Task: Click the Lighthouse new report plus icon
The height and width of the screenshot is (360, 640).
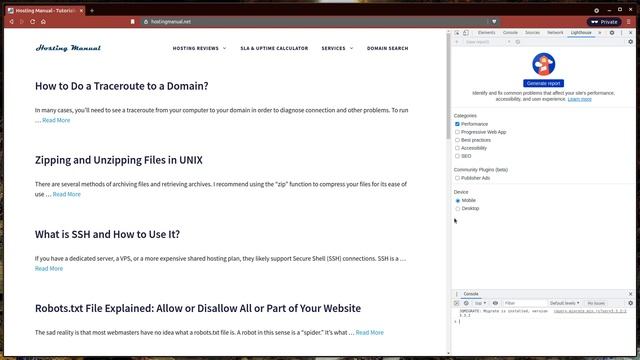Action: pos(457,42)
